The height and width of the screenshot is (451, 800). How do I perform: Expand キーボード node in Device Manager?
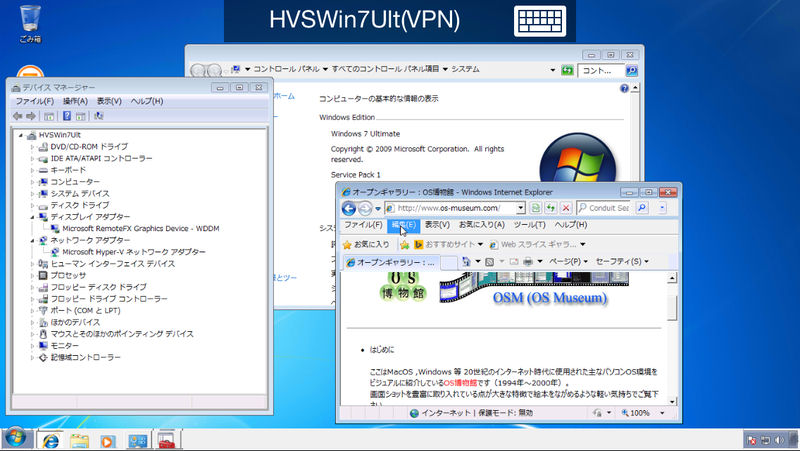pyautogui.click(x=32, y=170)
